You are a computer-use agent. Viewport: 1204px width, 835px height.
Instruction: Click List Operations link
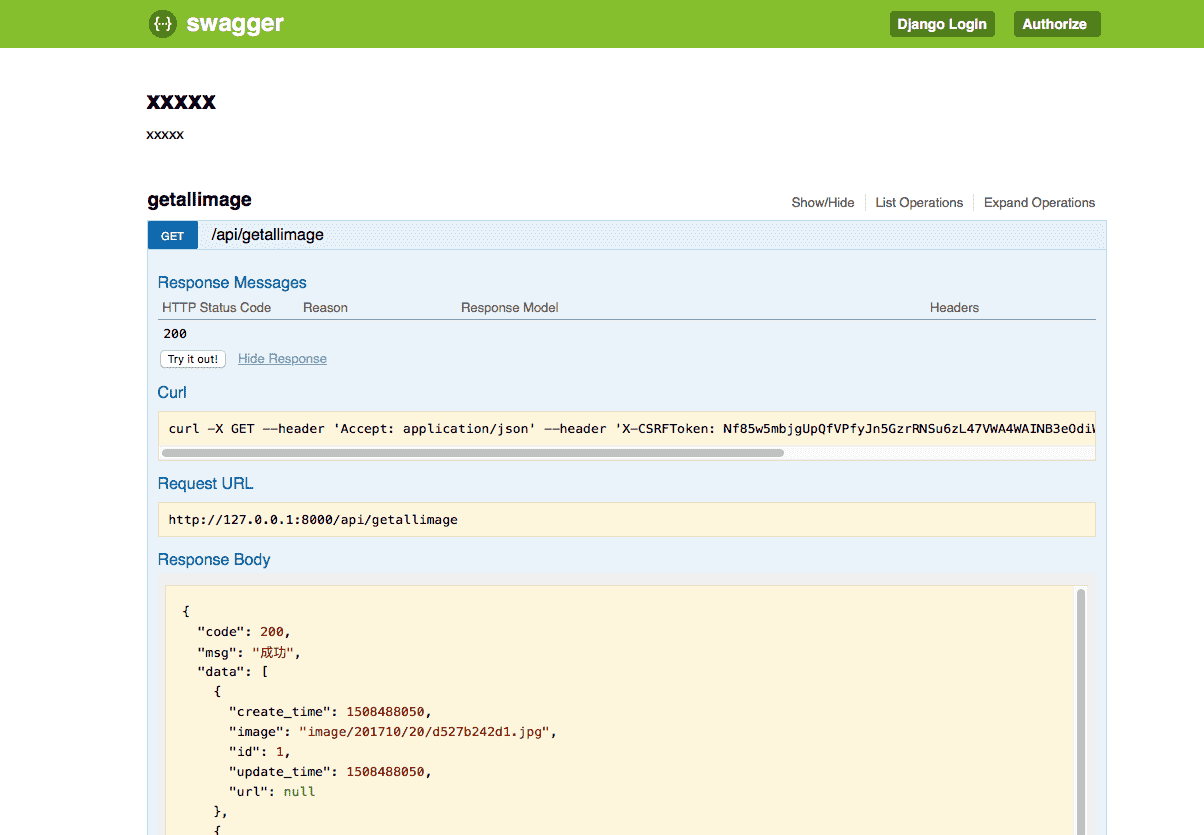(919, 202)
